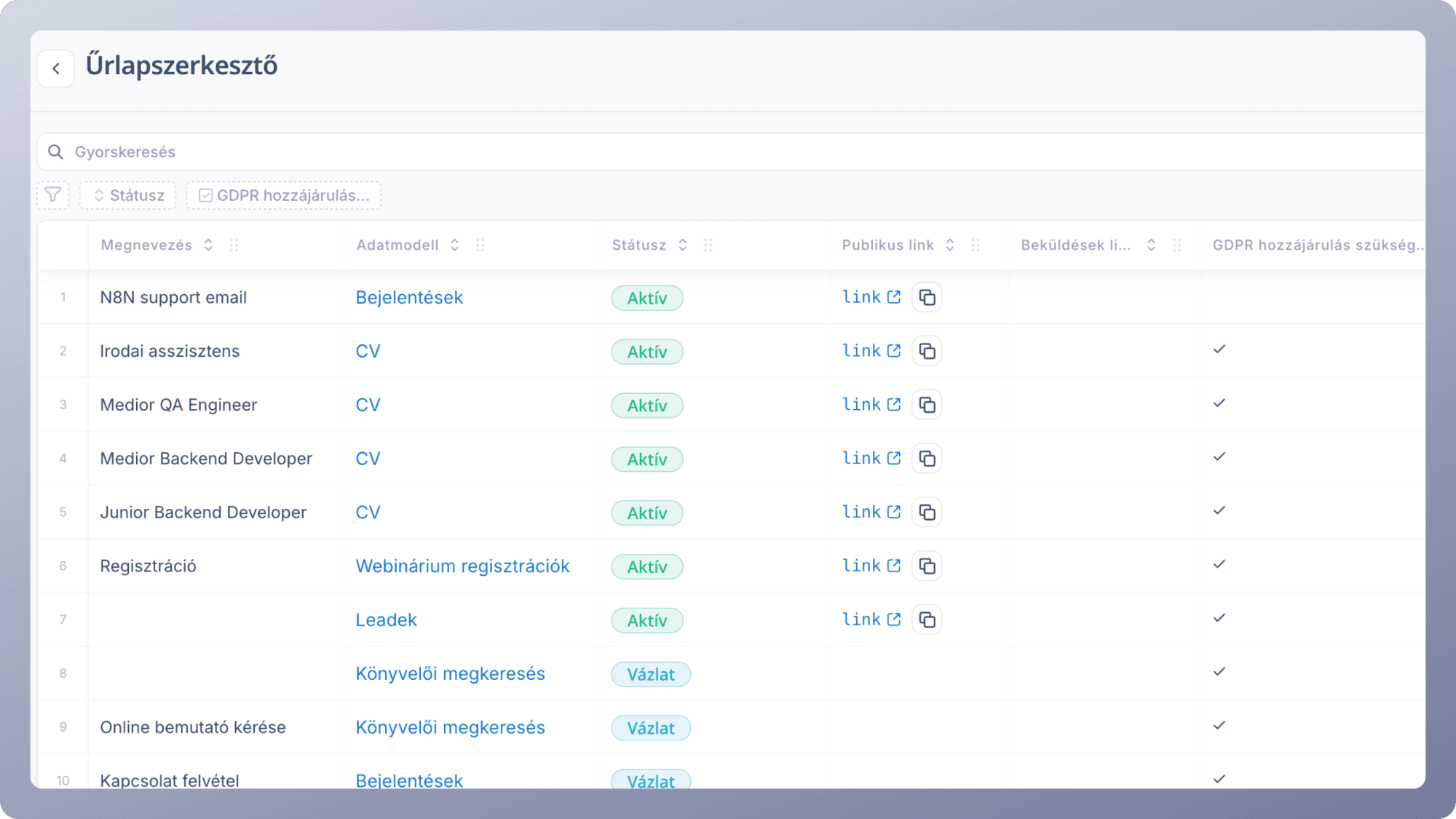Sort by Publikus link column arrows

pyautogui.click(x=950, y=245)
